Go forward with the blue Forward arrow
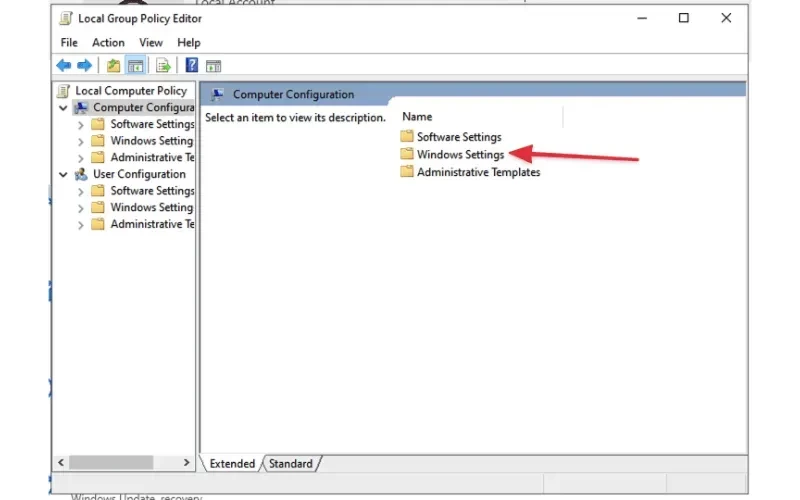Viewport: 800px width, 500px height. (x=85, y=65)
